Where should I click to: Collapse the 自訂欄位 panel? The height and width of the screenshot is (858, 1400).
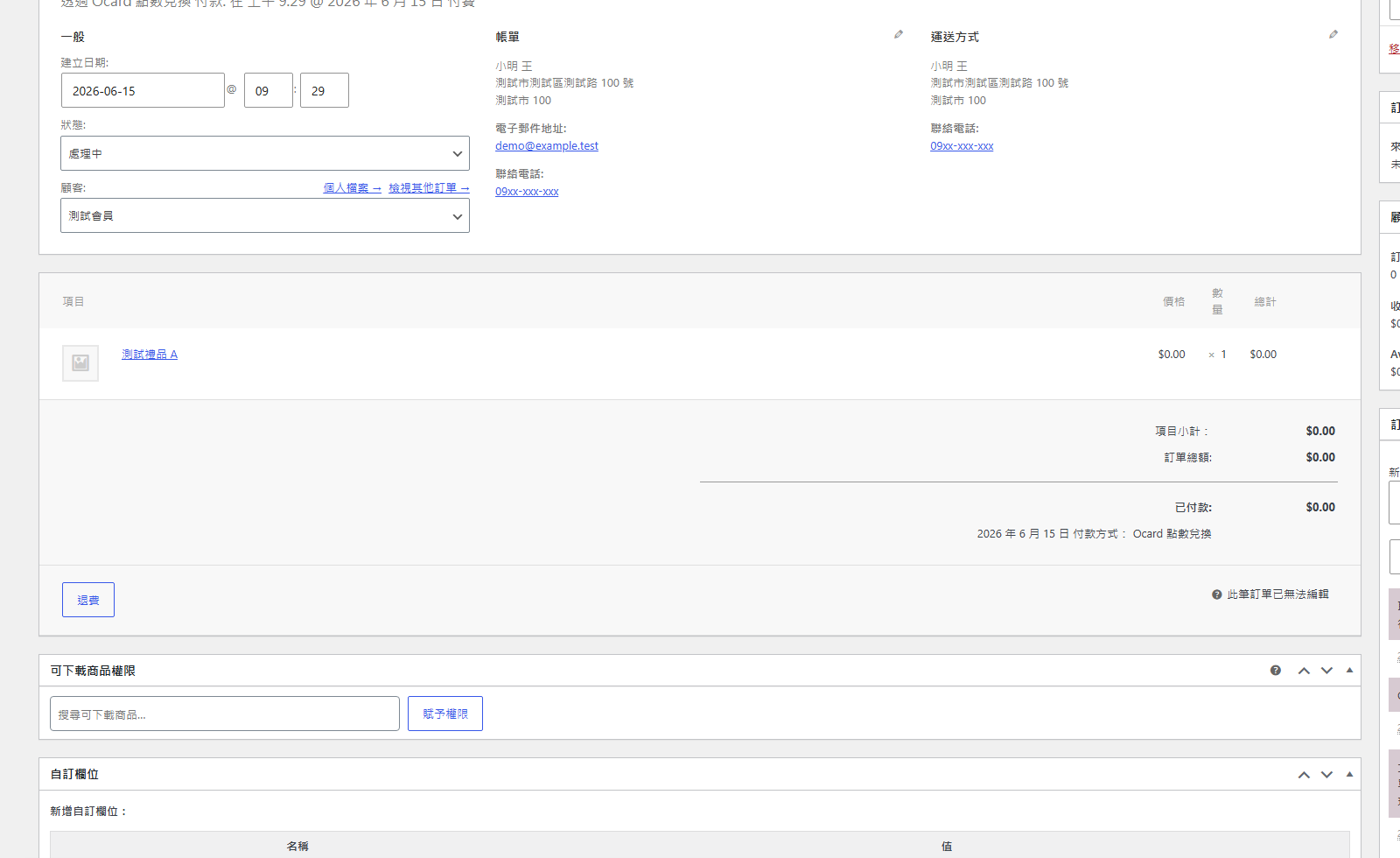click(x=1349, y=775)
